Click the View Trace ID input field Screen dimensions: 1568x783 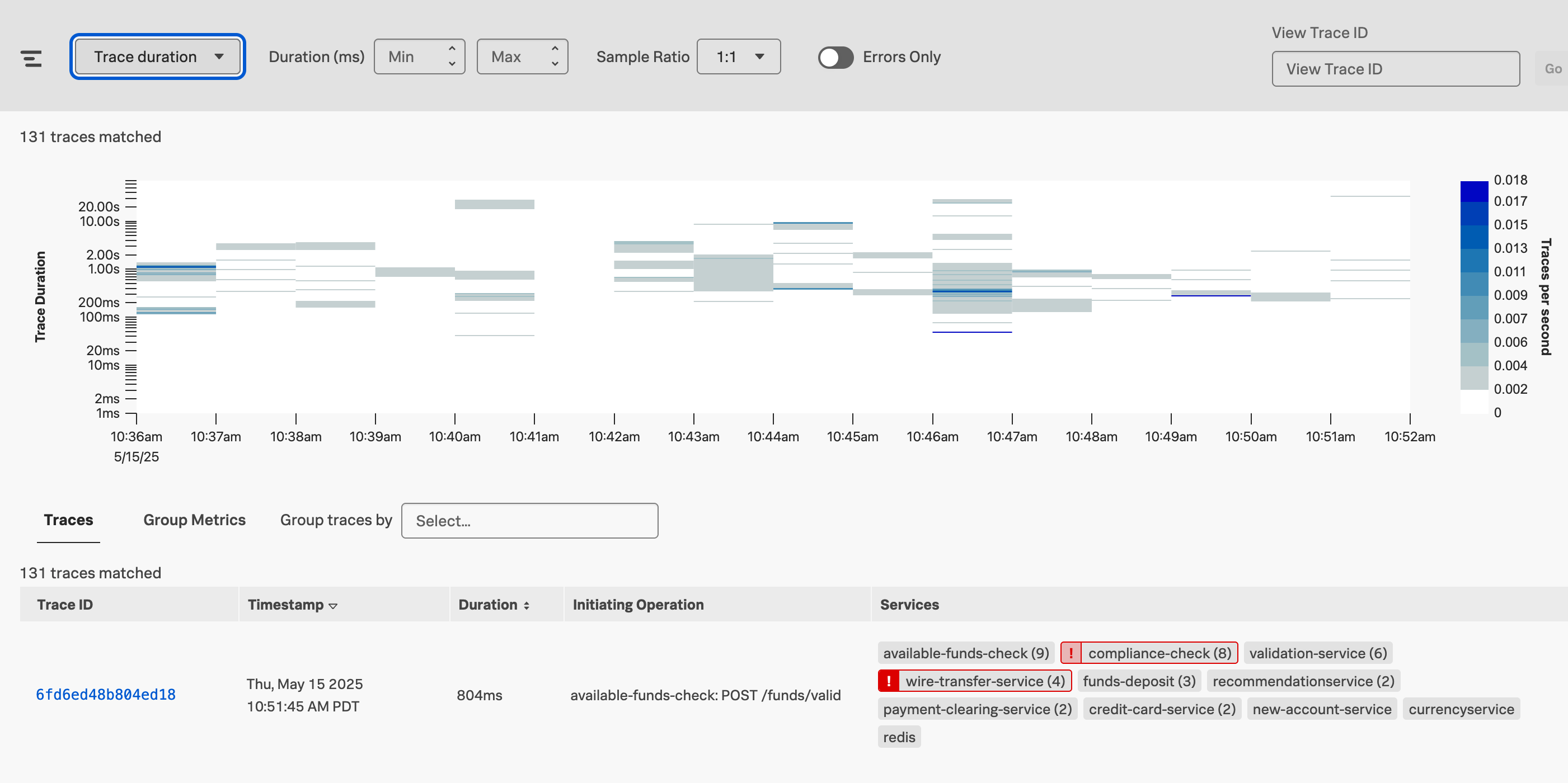tap(1396, 69)
